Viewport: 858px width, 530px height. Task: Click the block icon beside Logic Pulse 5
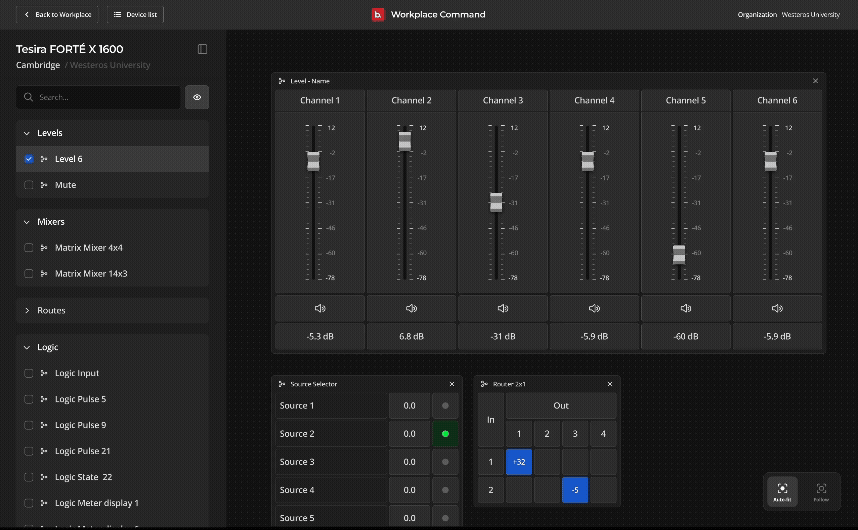[44, 399]
